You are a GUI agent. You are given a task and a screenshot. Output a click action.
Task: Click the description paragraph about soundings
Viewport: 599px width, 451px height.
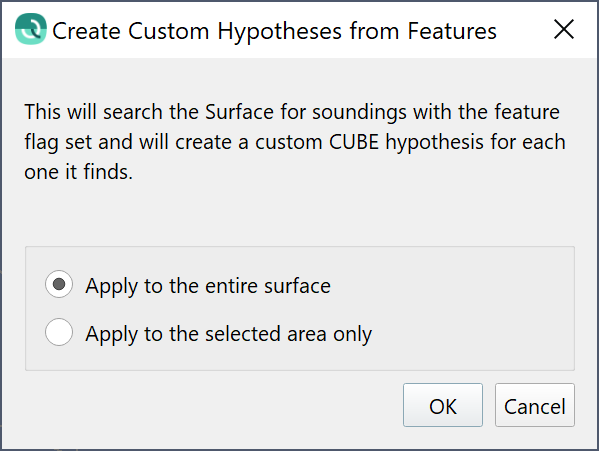tap(295, 142)
